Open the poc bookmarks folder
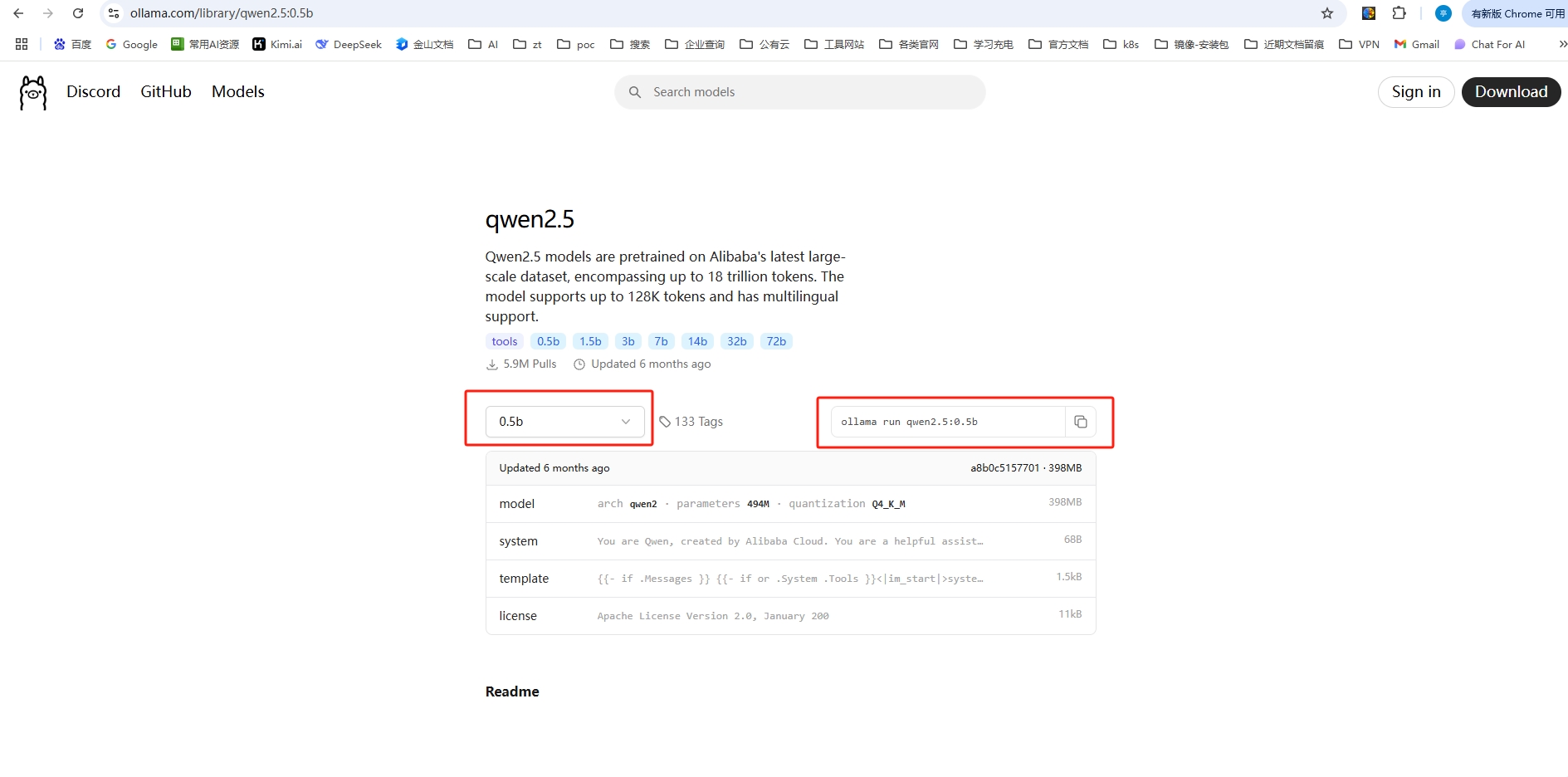Viewport: 1568px width, 777px height. (x=576, y=44)
